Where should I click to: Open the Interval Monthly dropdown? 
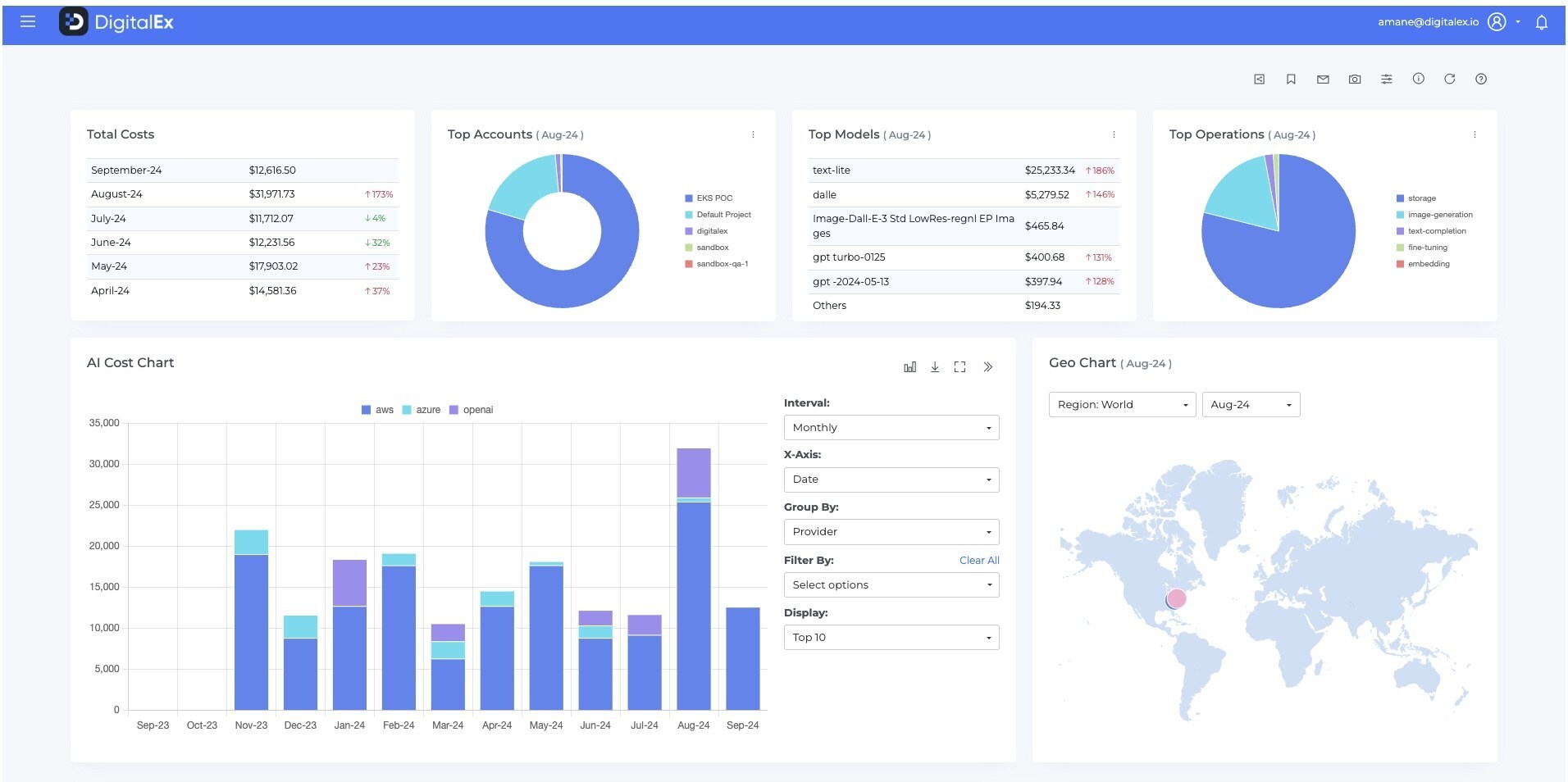(x=891, y=428)
